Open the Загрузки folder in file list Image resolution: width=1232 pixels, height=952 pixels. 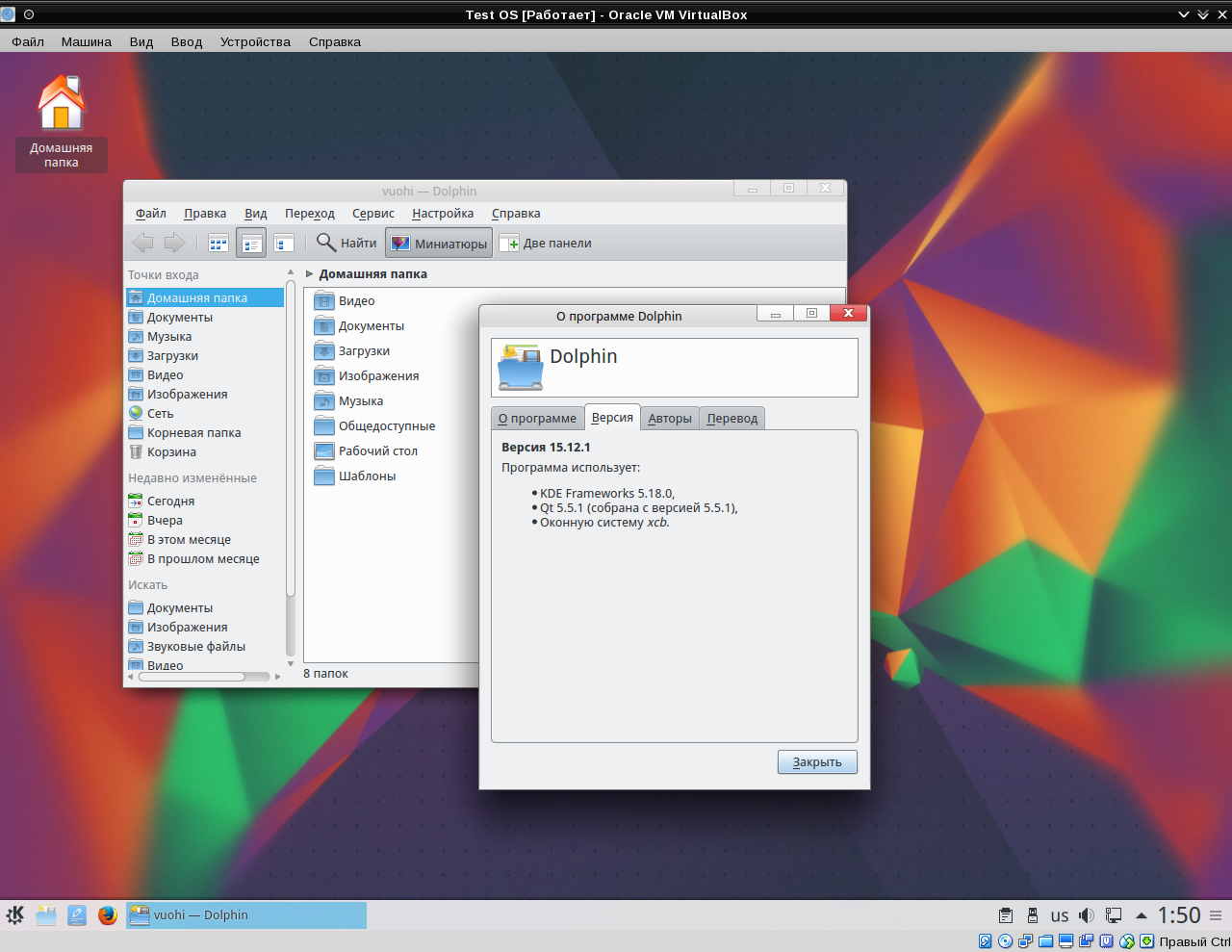[364, 351]
